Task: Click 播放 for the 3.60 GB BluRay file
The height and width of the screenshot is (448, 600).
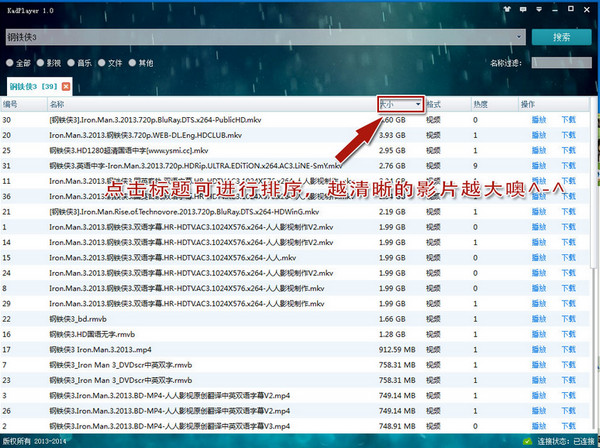Action: [539, 120]
